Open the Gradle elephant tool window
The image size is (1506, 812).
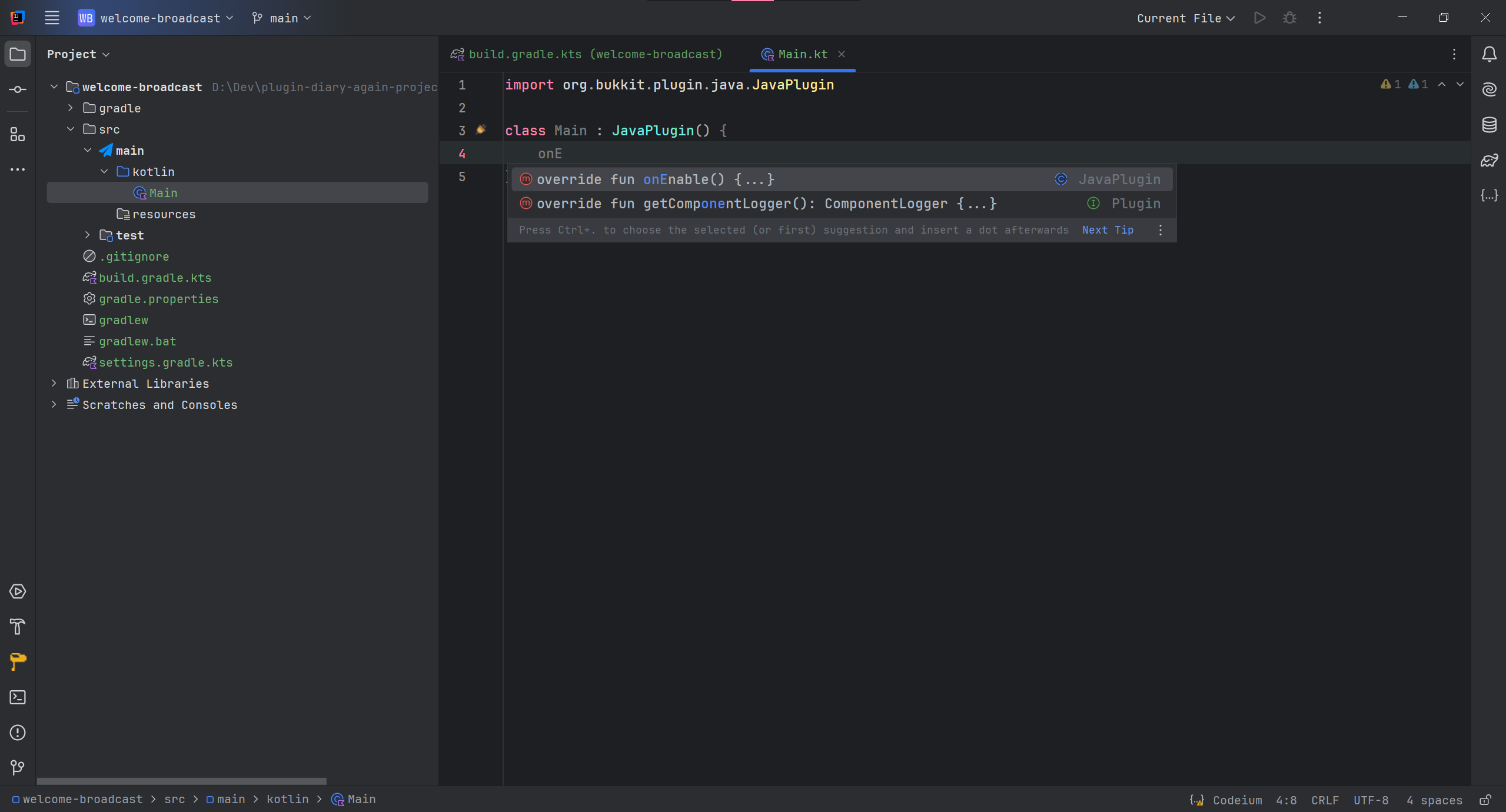point(1490,159)
